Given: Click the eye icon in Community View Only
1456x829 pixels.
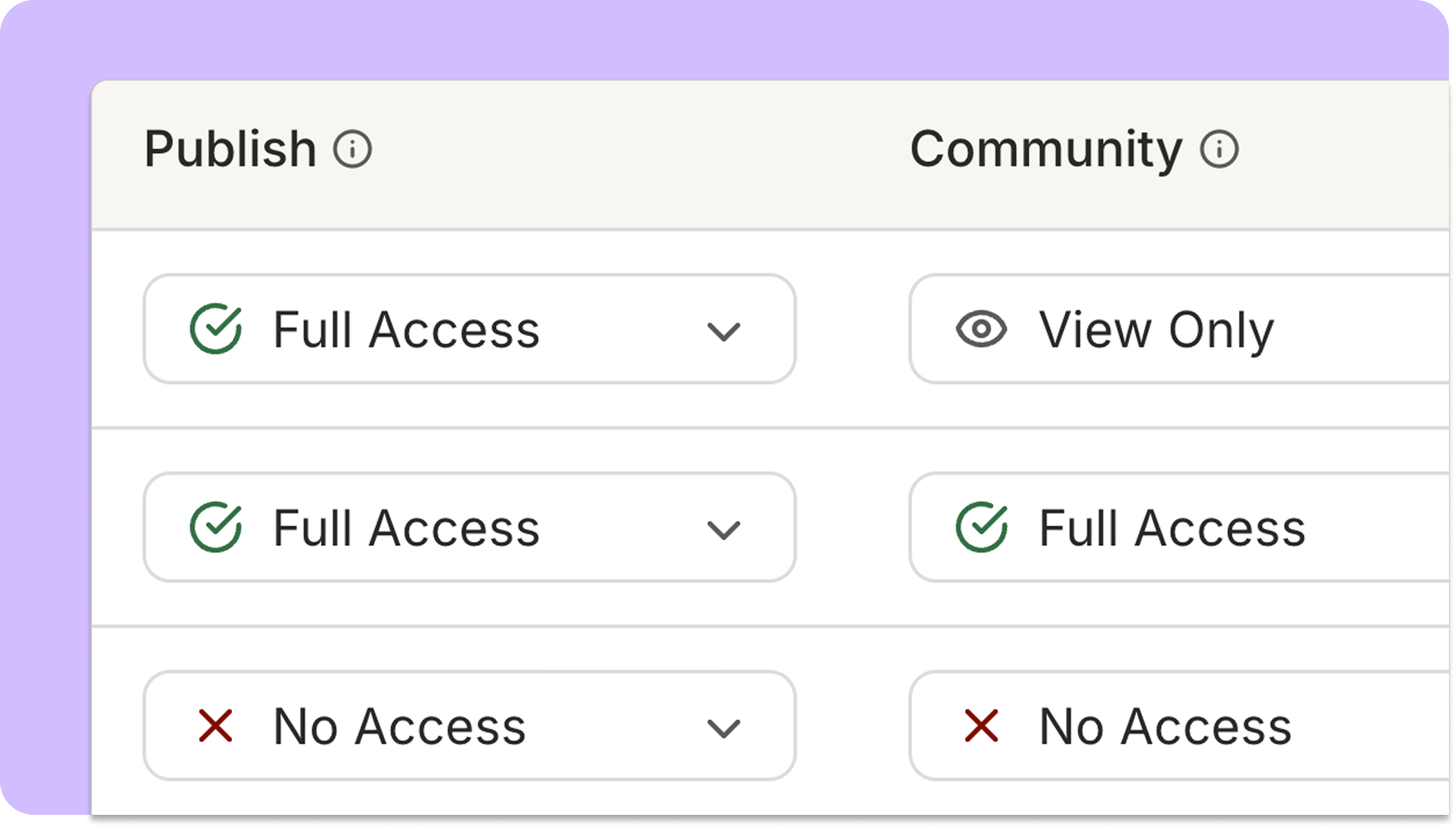Looking at the screenshot, I should tap(981, 329).
